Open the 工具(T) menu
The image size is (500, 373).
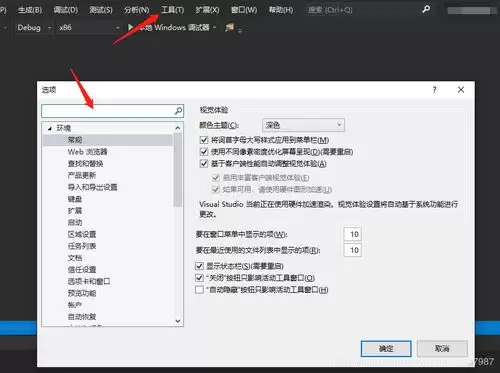[172, 10]
